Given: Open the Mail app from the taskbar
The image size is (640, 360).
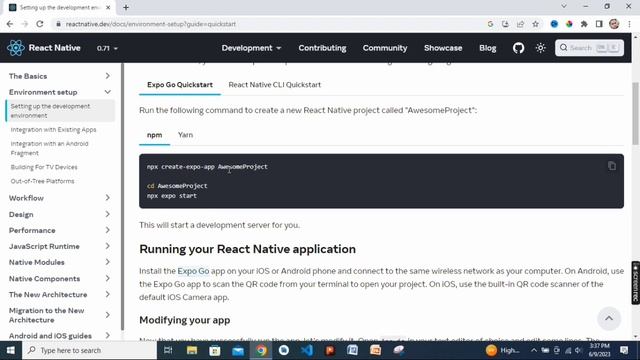Looking at the screenshot, I should click(x=238, y=350).
